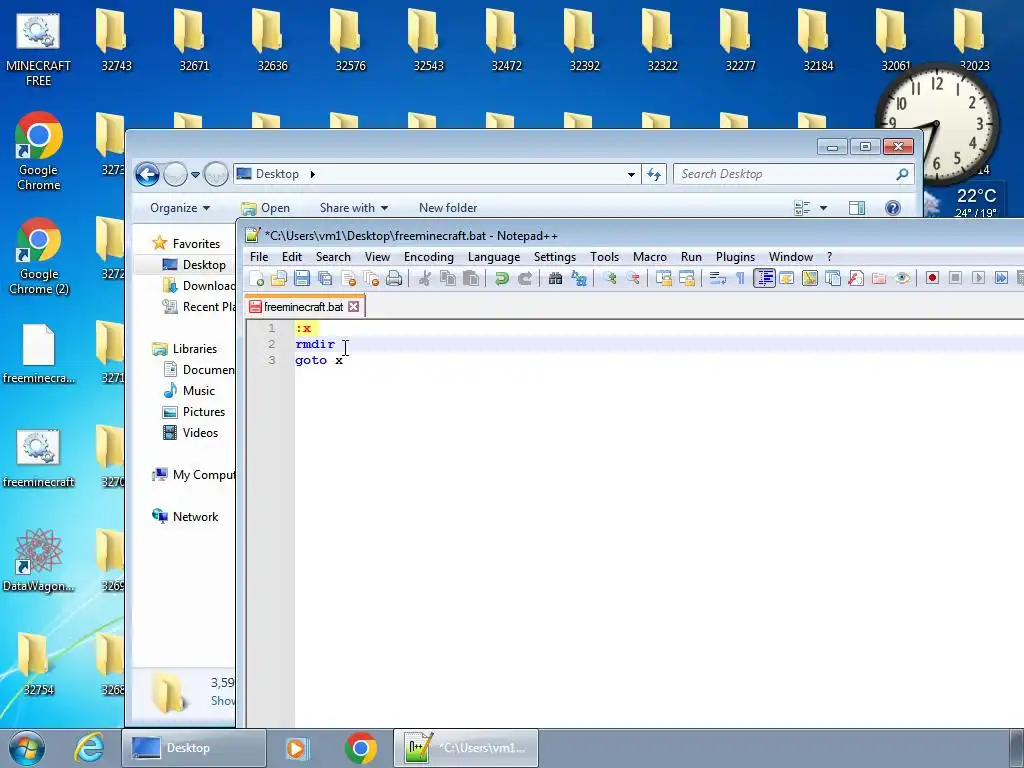1024x768 pixels.
Task: Open the address bar history dropdown
Action: 631,174
